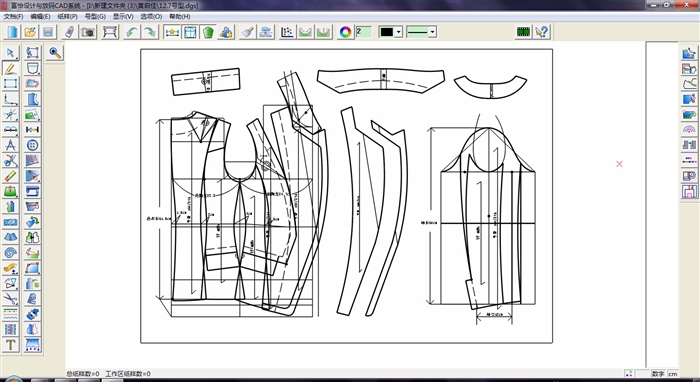Toggle the small dots indicator in status bar
Screen dimensions: 700x382
point(629,374)
